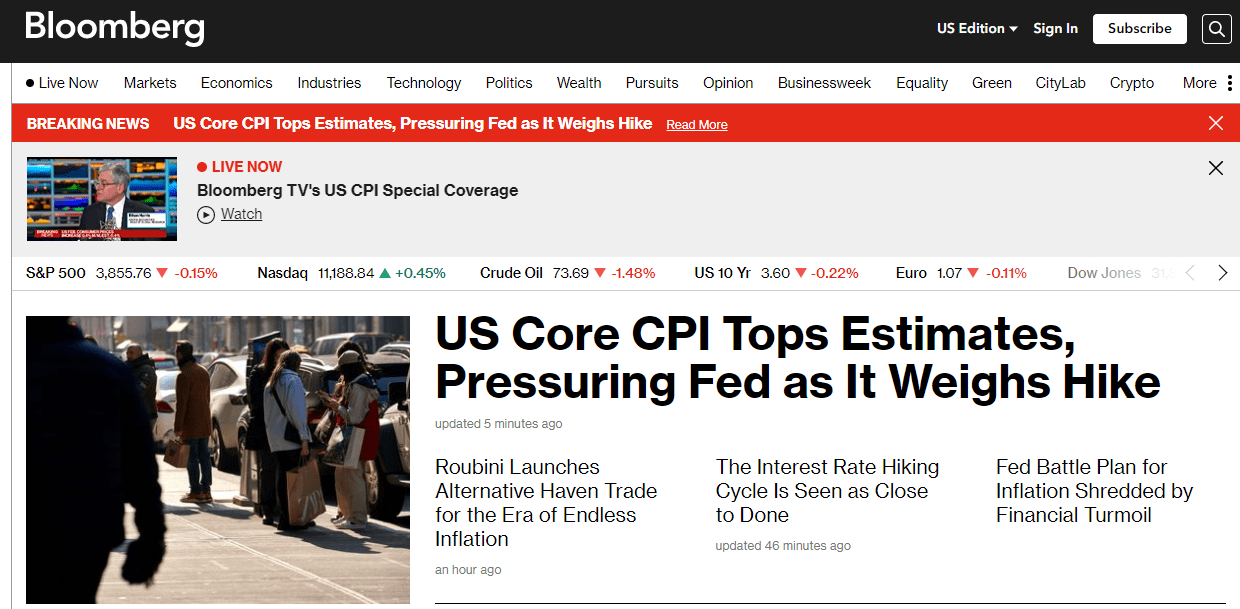Advance ticker with right arrow
The image size is (1240, 609).
(1222, 273)
